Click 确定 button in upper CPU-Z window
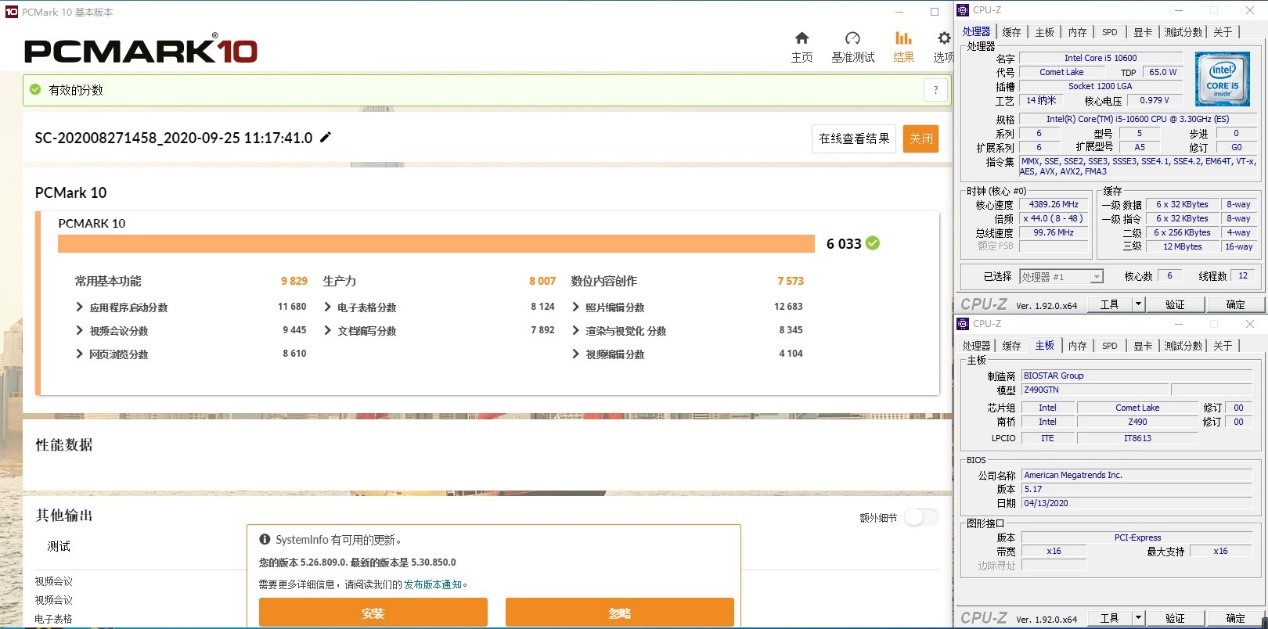Screen dimensions: 1268x629 point(1236,304)
